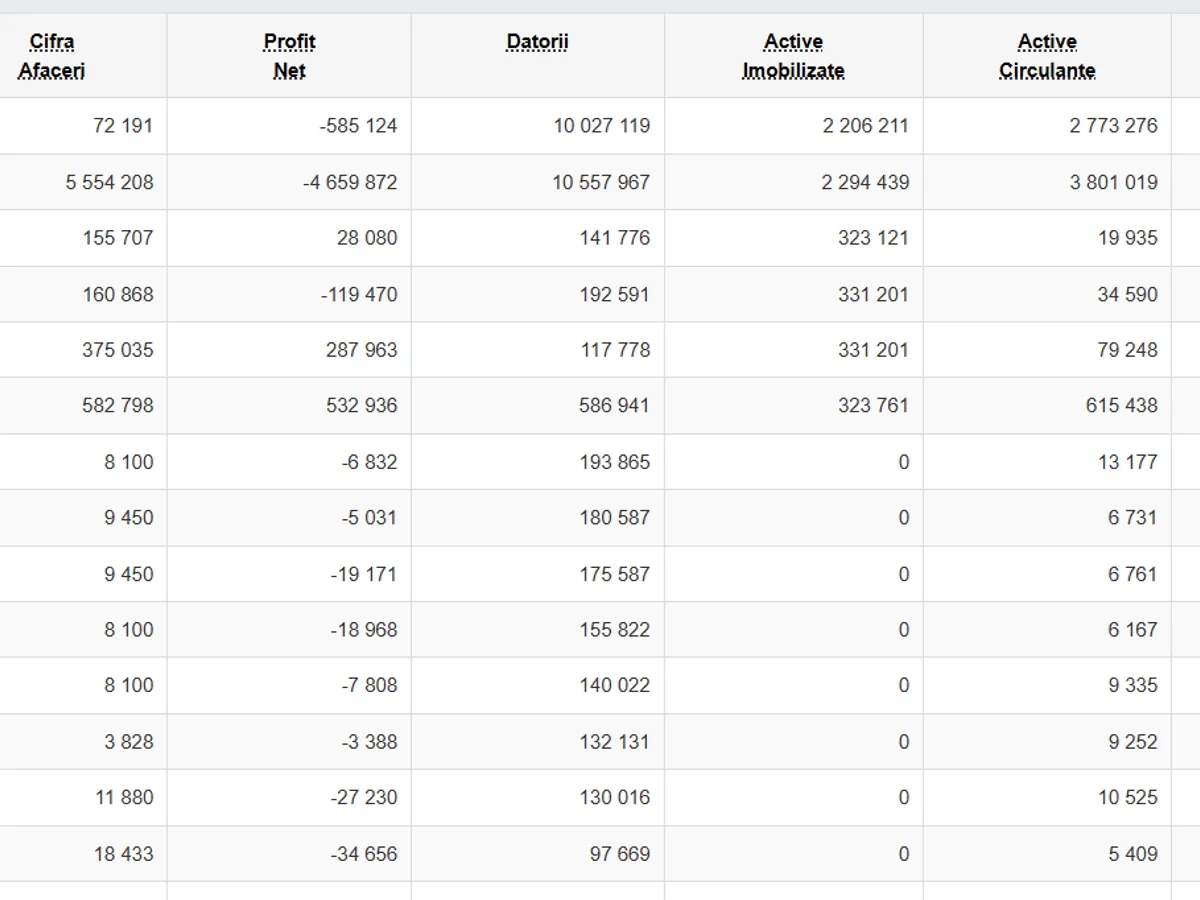Select the 155 822 Datorii cell
This screenshot has height=900, width=1200.
(614, 630)
